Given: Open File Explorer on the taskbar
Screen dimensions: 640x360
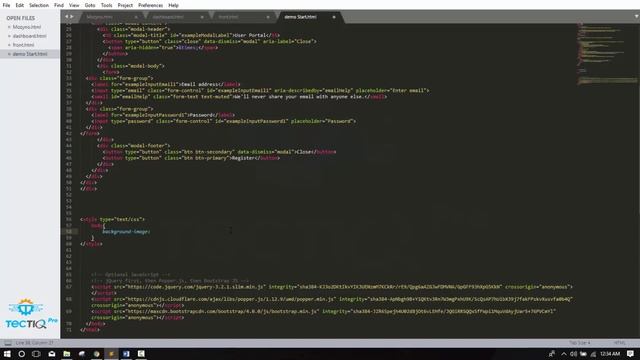Looking at the screenshot, I should tap(67, 354).
